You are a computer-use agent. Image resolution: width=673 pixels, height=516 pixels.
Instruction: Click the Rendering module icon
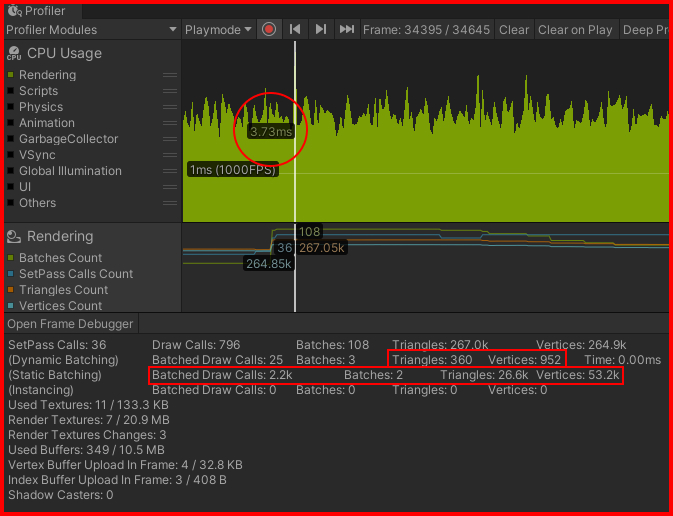pyautogui.click(x=14, y=237)
